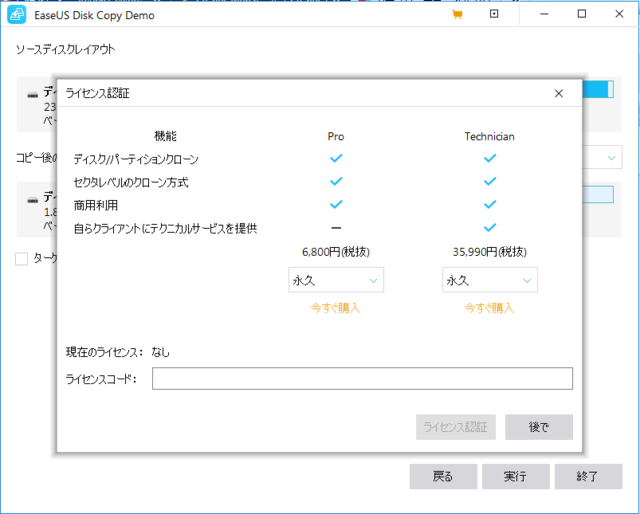Image resolution: width=640 pixels, height=514 pixels.
Task: Click the セクタレベルのクローン方式 feature row
Action: click(131, 182)
